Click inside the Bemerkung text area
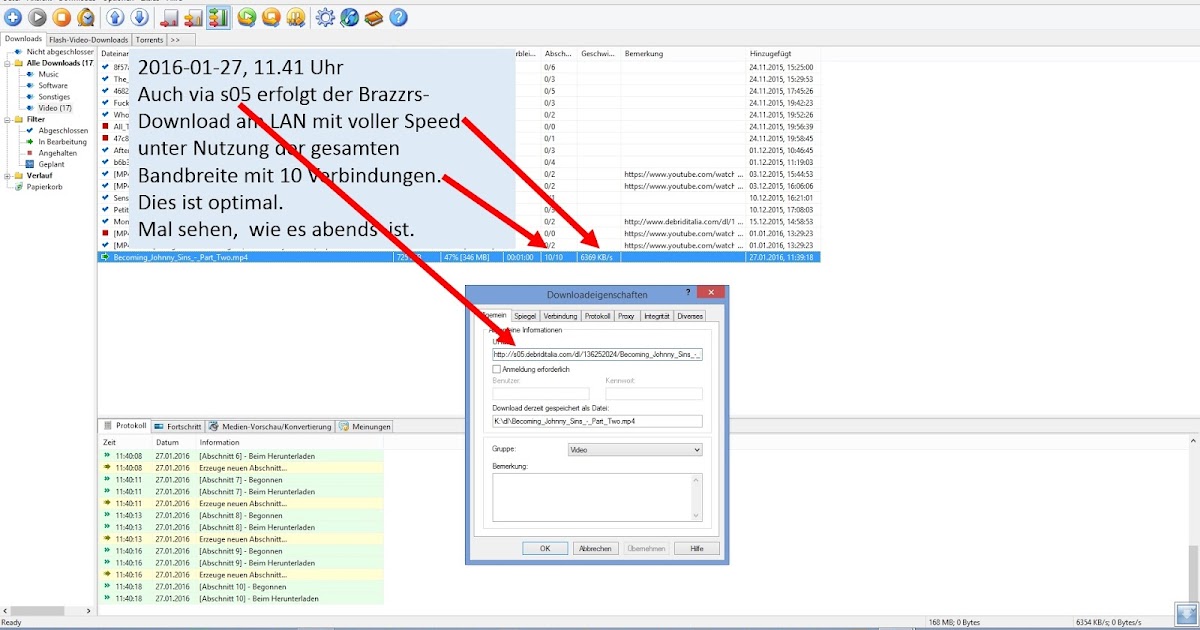The image size is (1200, 630). (x=592, y=496)
